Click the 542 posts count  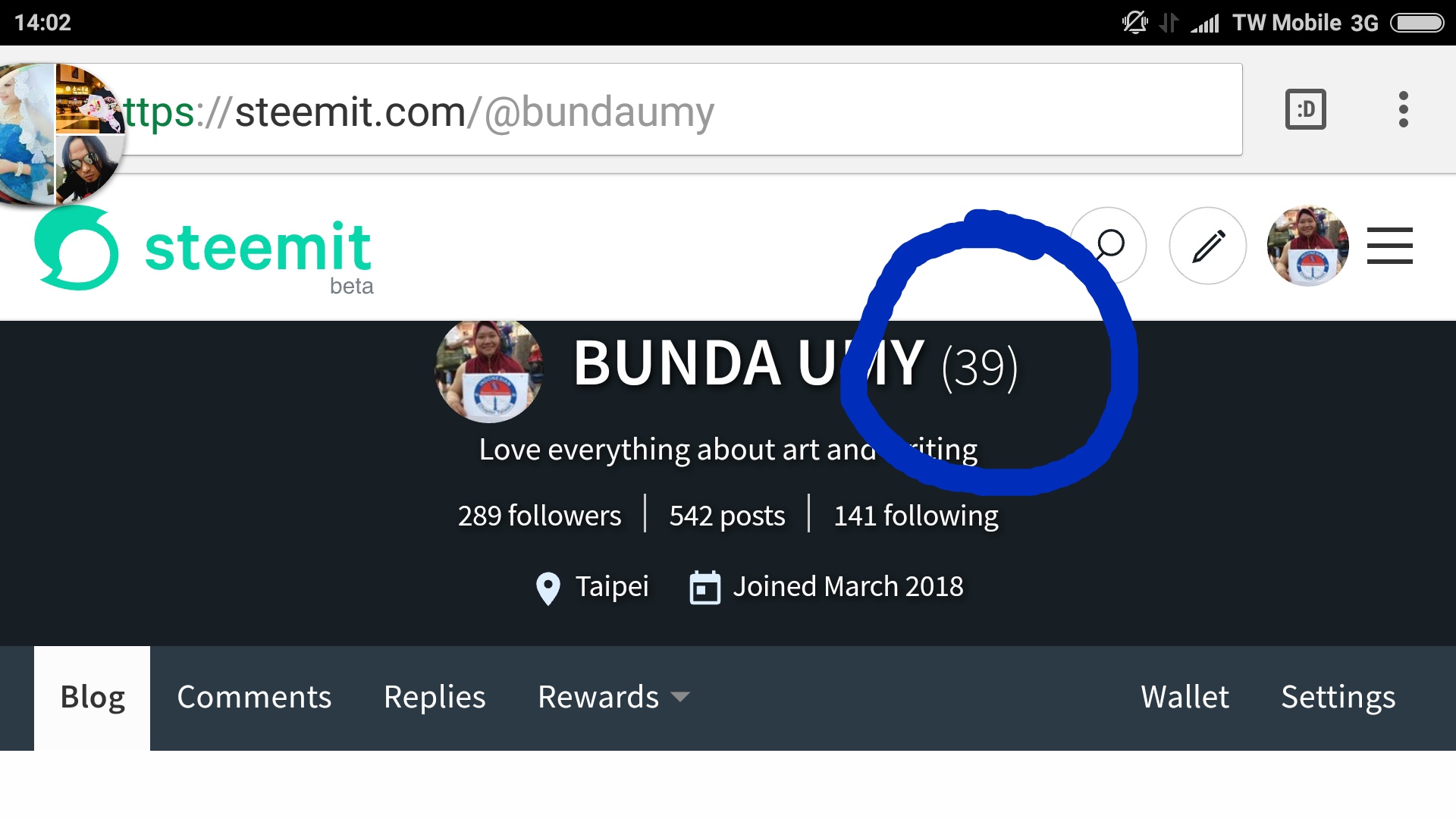726,516
